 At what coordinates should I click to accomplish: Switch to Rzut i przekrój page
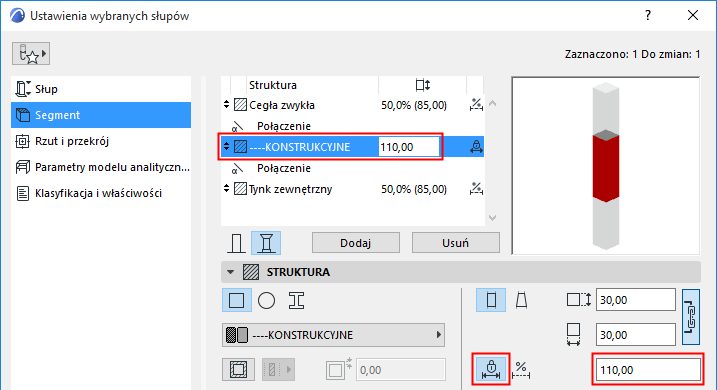pos(101,141)
